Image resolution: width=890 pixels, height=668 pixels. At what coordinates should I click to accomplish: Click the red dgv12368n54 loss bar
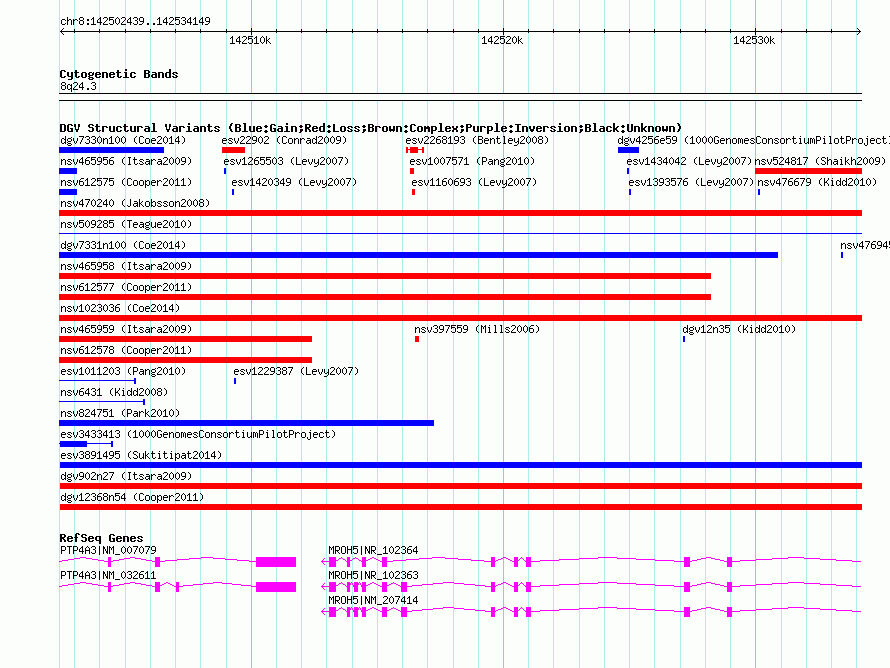tap(460, 507)
